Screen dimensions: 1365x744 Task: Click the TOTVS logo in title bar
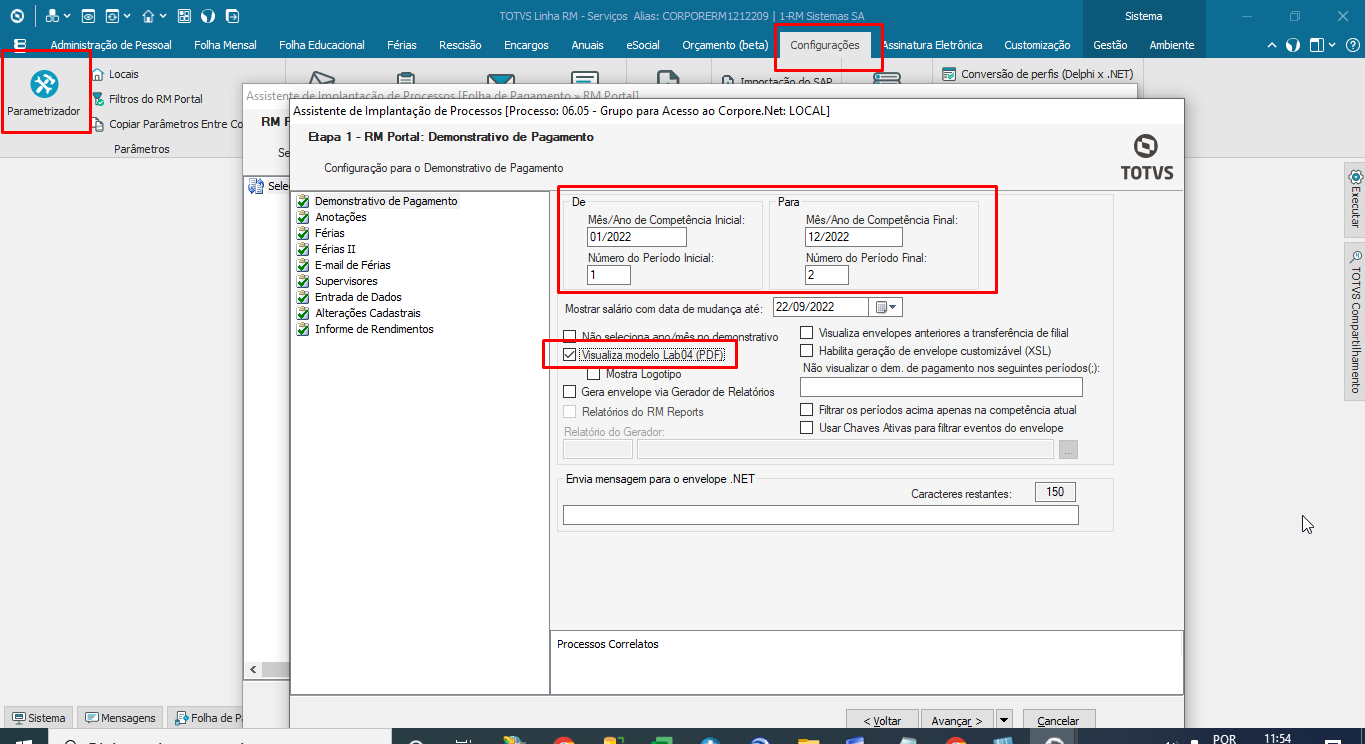(x=17, y=16)
